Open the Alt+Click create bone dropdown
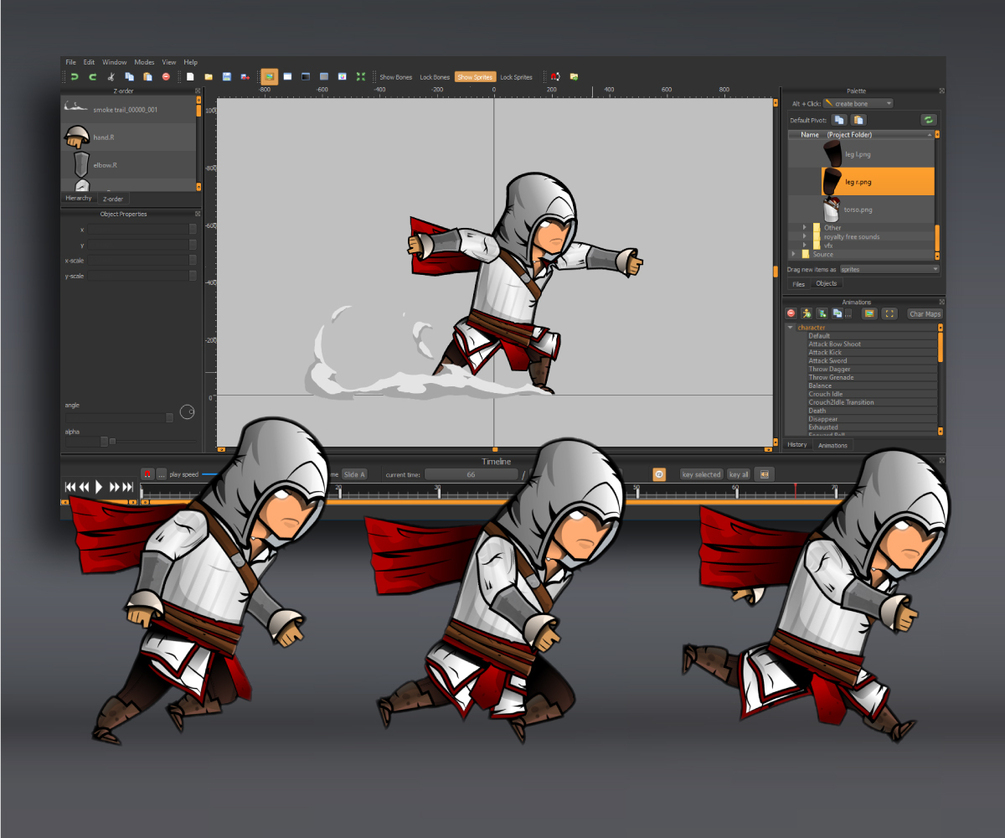 tap(858, 103)
